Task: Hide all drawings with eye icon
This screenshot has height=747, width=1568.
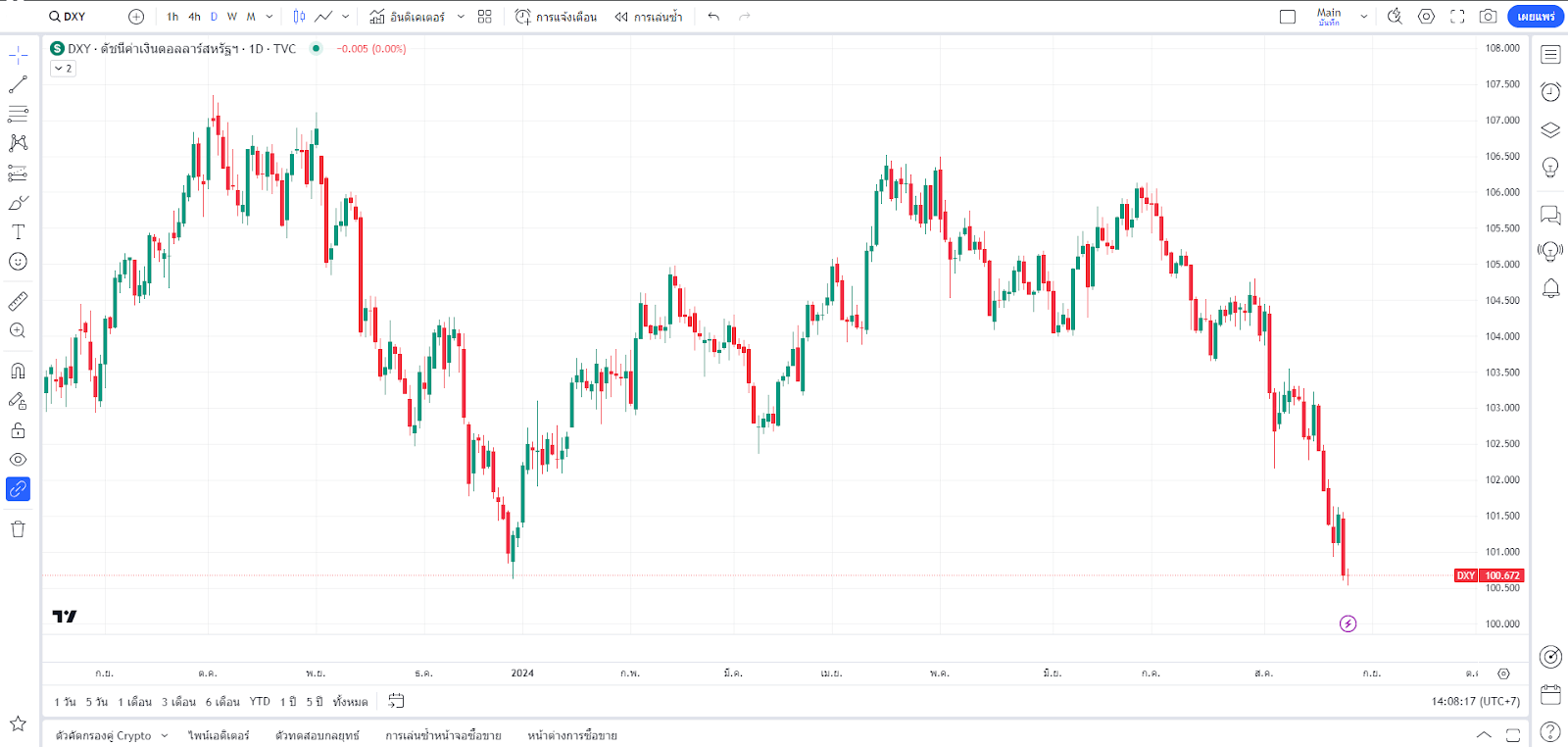Action: coord(18,460)
